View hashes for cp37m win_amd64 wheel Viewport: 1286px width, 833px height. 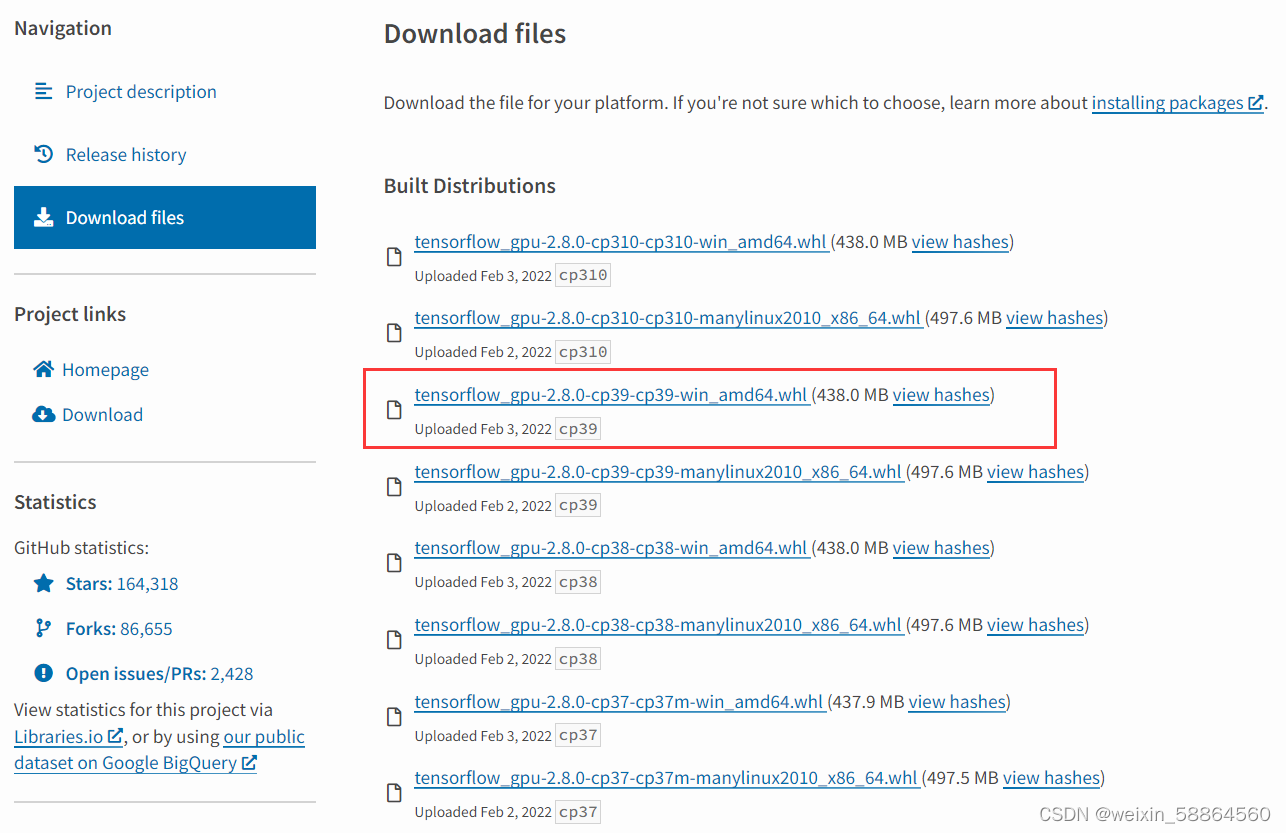(x=957, y=702)
